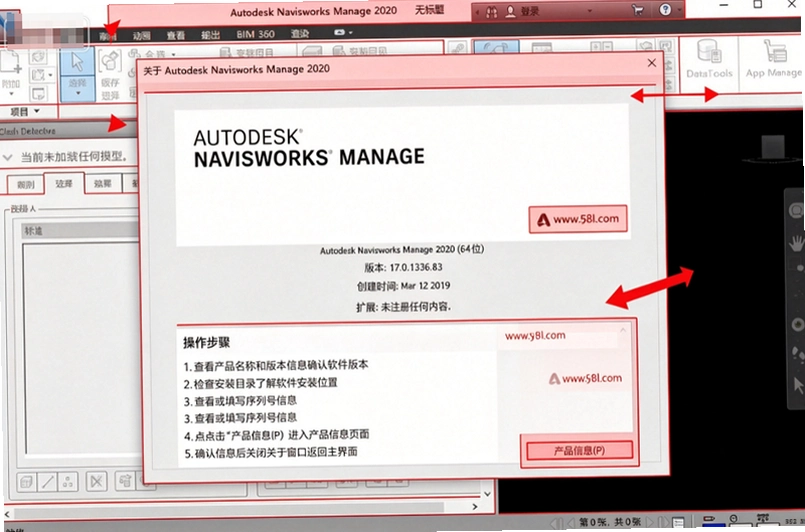Open the App Manager ribbon button
The height and width of the screenshot is (532, 805).
(773, 59)
